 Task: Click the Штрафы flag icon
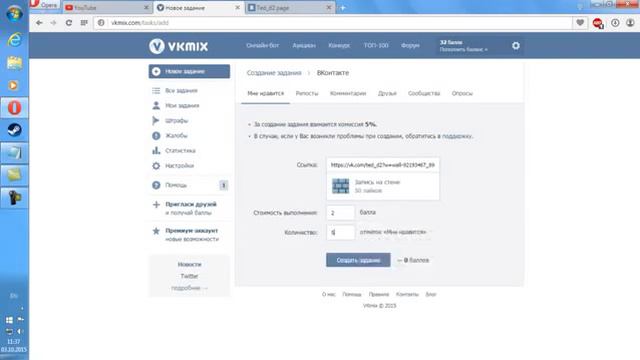[x=156, y=120]
